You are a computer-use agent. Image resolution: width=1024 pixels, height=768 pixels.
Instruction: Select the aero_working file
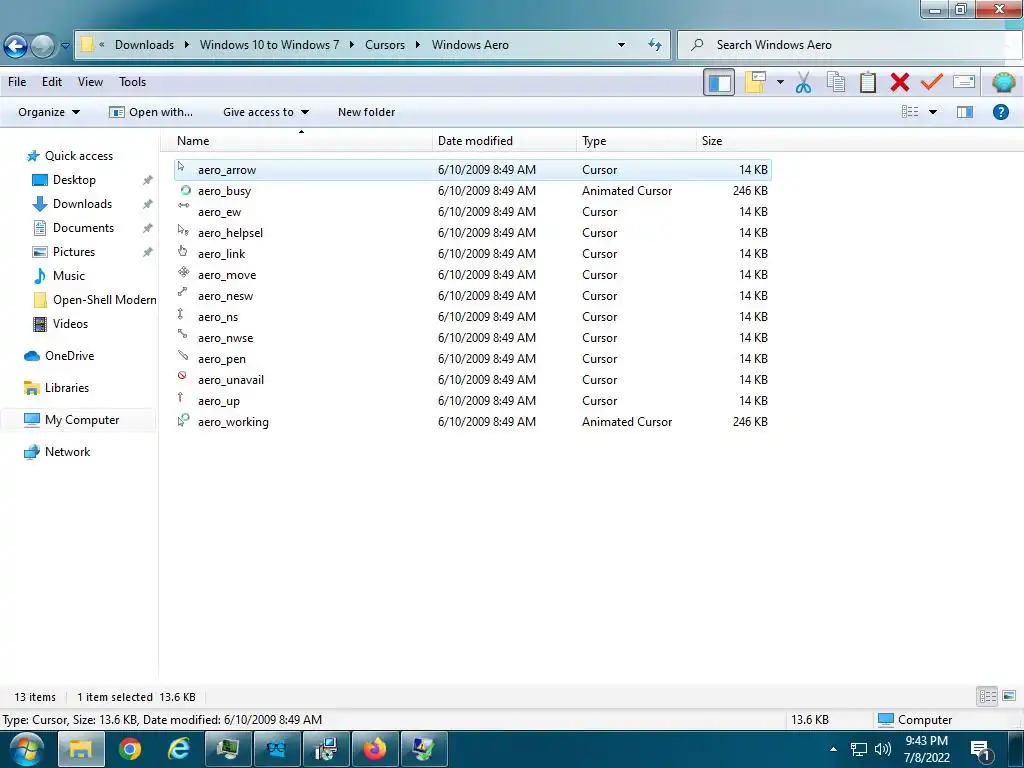(x=473, y=422)
